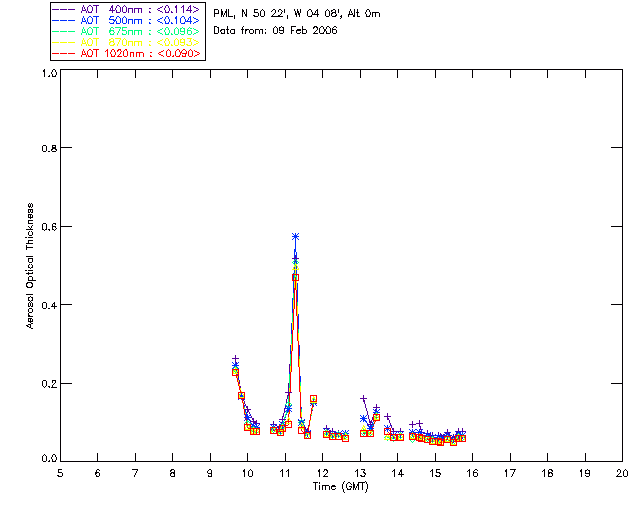Click the 0.4 y-axis tick label
The image size is (640, 512).
pos(49,305)
